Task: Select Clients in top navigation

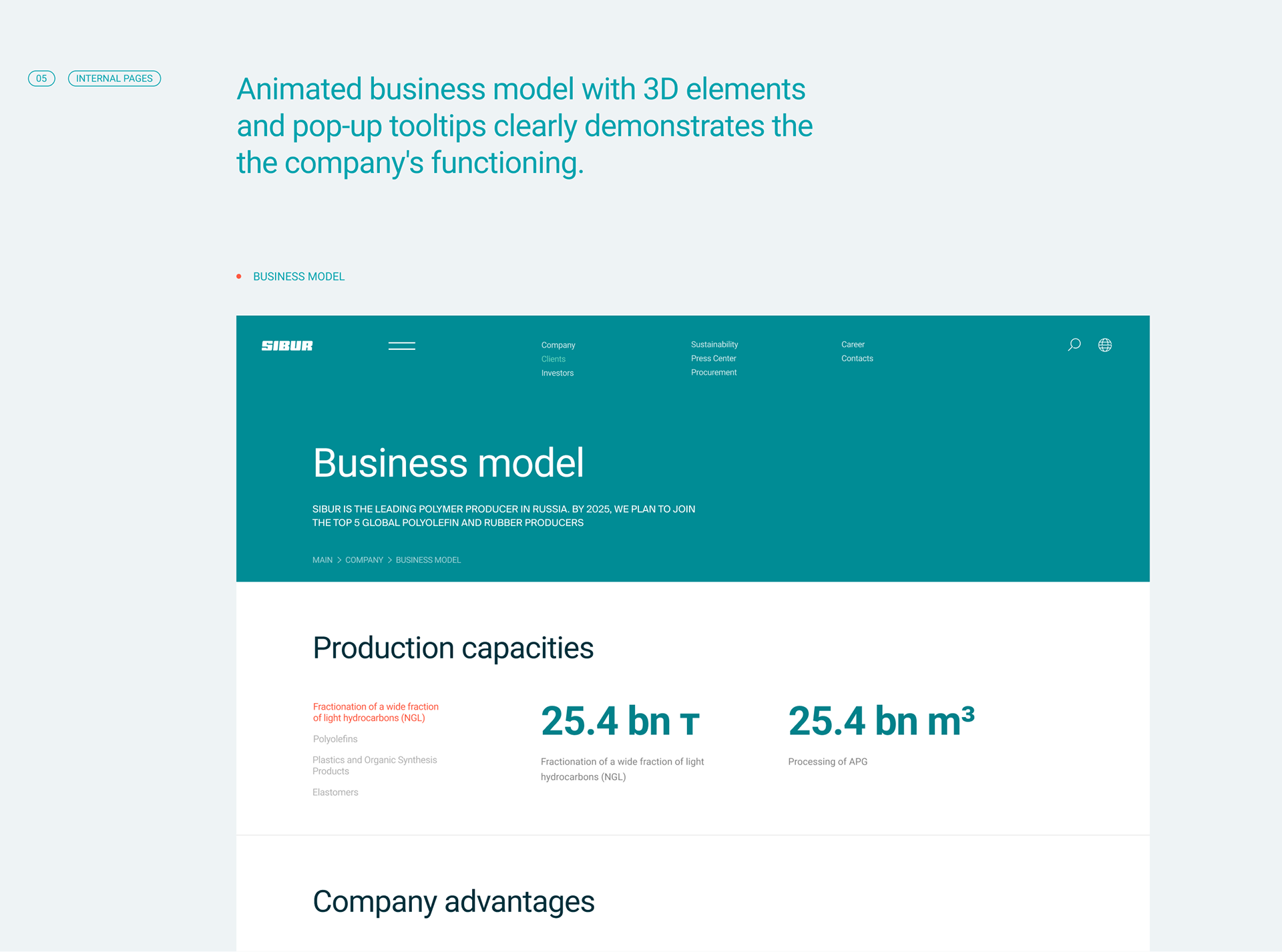Action: (x=553, y=359)
